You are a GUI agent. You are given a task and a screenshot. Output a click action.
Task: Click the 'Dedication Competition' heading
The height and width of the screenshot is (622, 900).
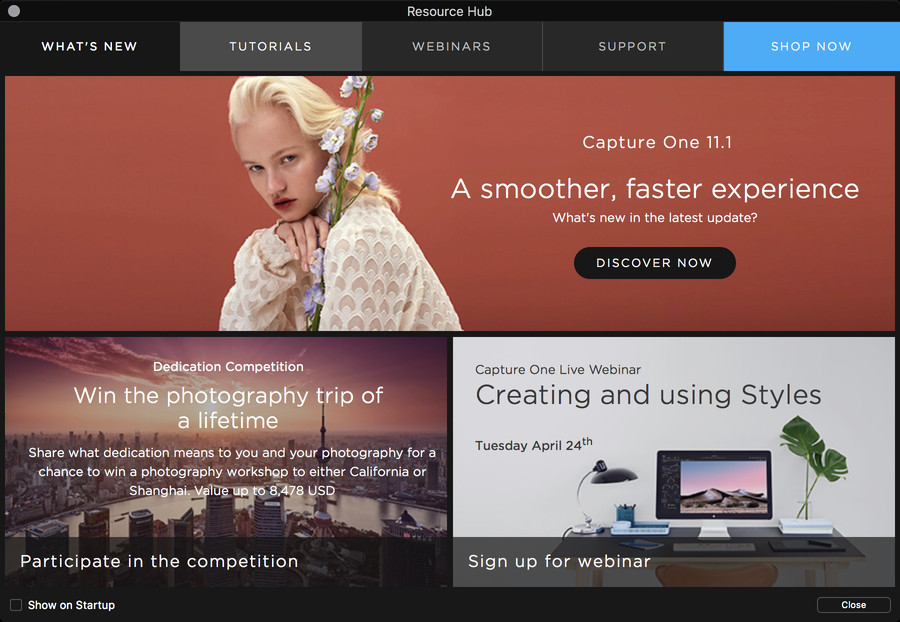point(228,367)
